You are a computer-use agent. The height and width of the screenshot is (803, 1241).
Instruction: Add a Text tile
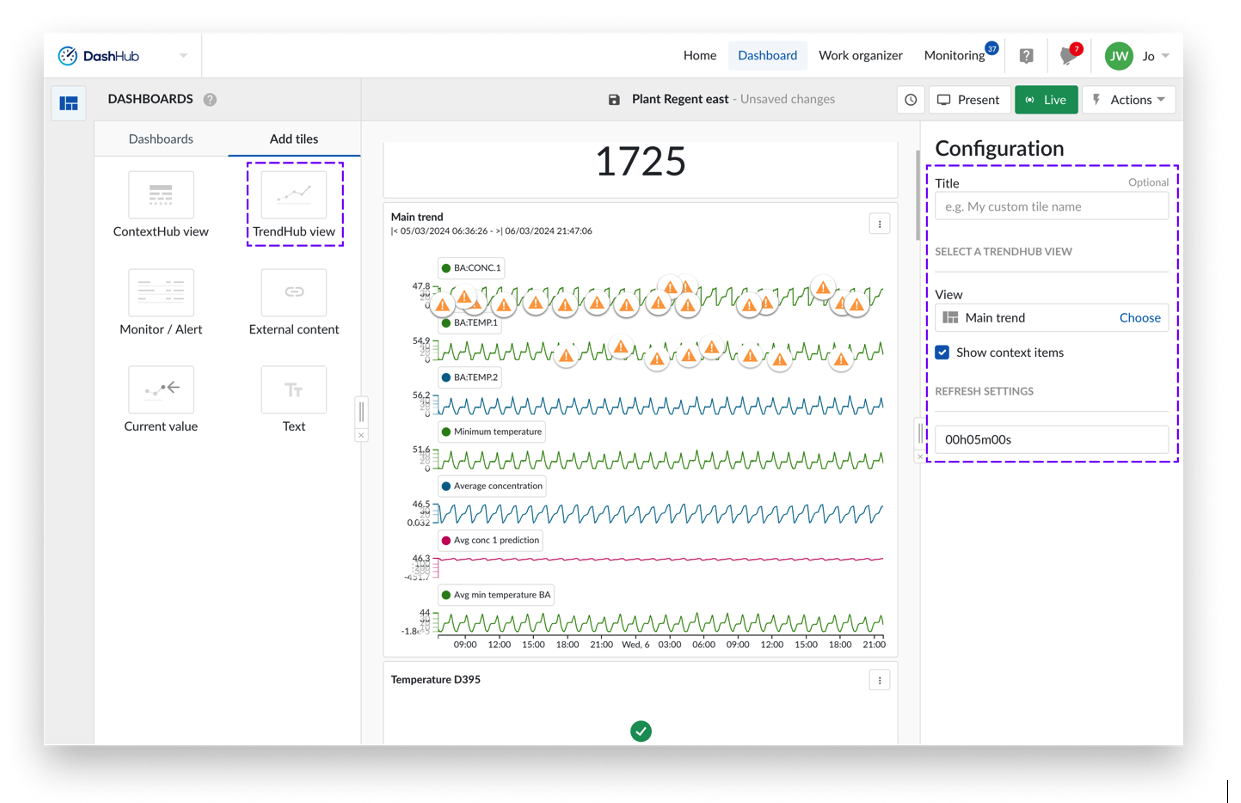click(294, 390)
